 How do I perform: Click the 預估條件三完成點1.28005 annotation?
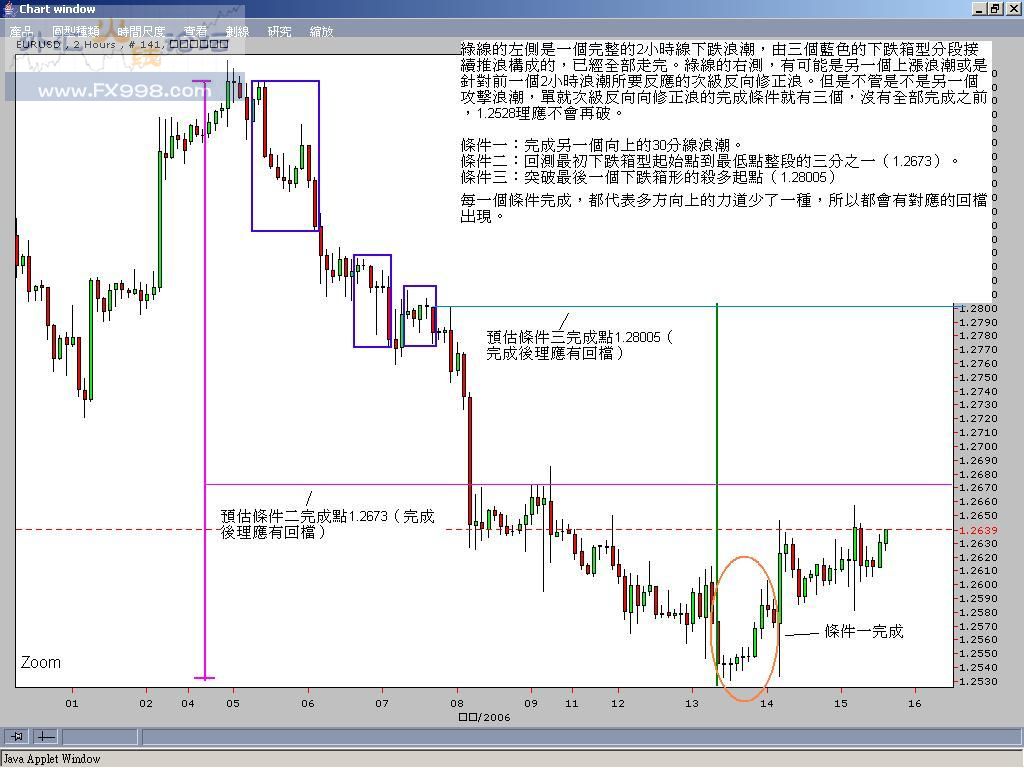tap(579, 345)
